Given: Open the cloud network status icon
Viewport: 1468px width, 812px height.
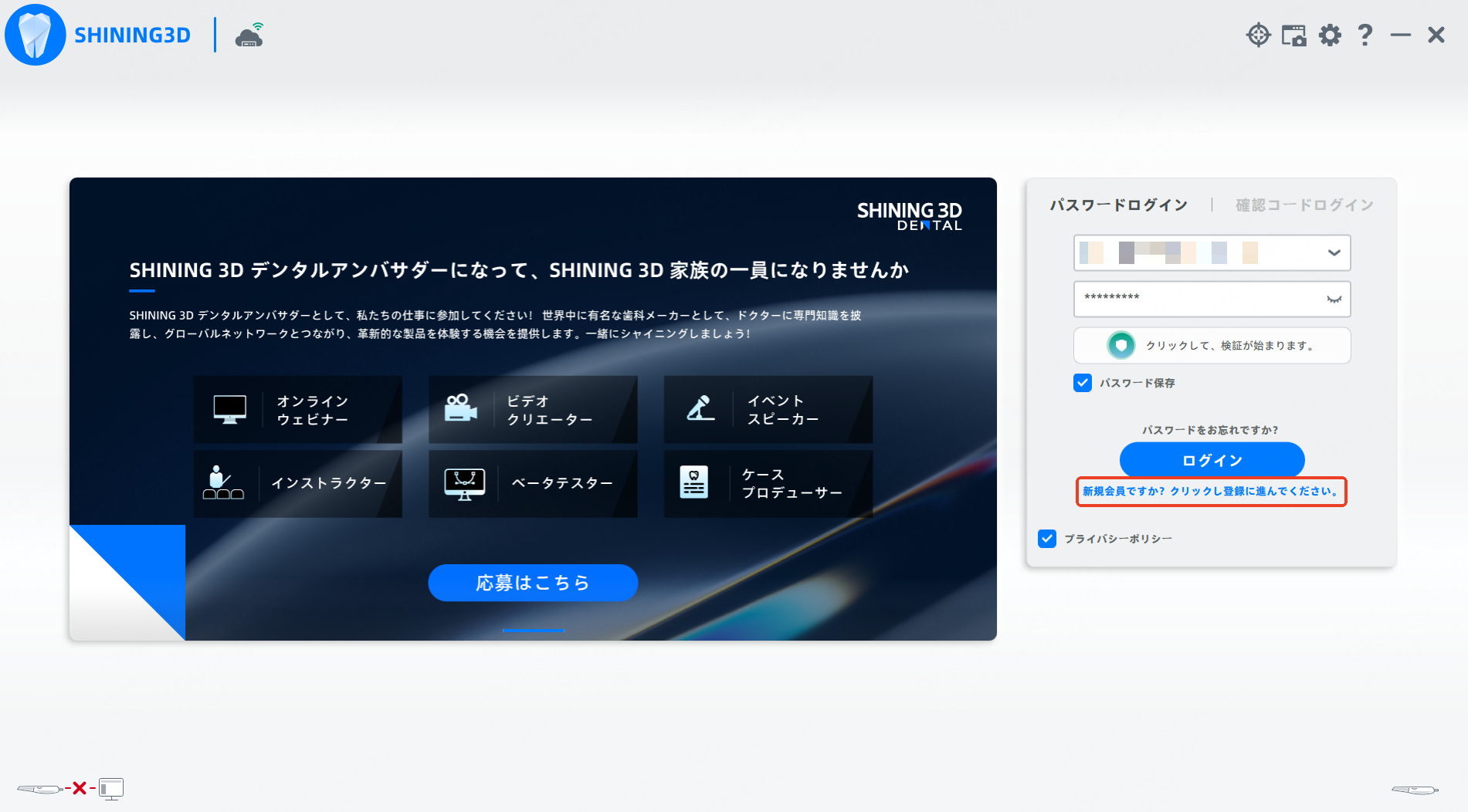Looking at the screenshot, I should point(249,36).
